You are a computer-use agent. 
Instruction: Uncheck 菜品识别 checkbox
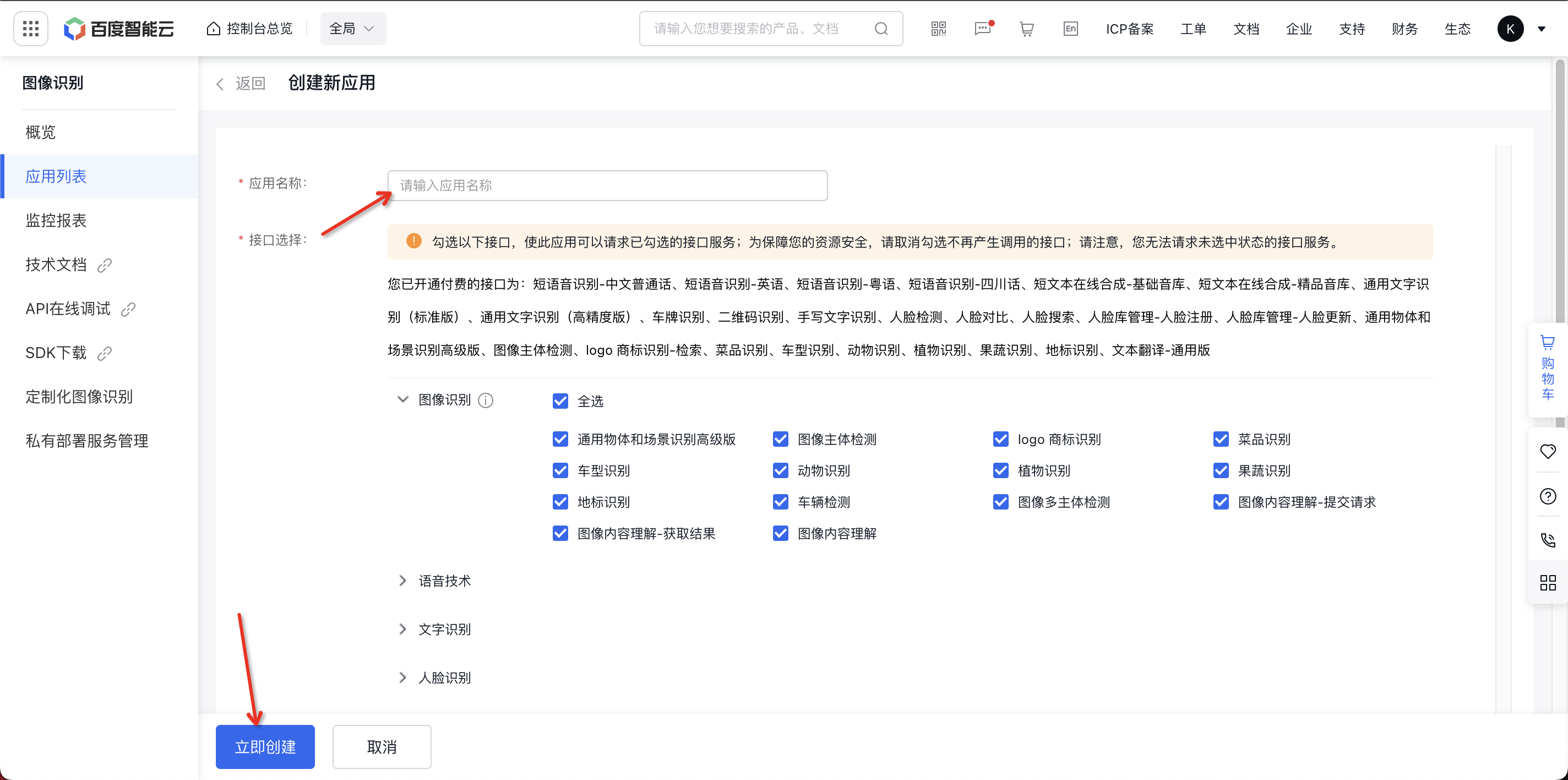pos(1221,439)
